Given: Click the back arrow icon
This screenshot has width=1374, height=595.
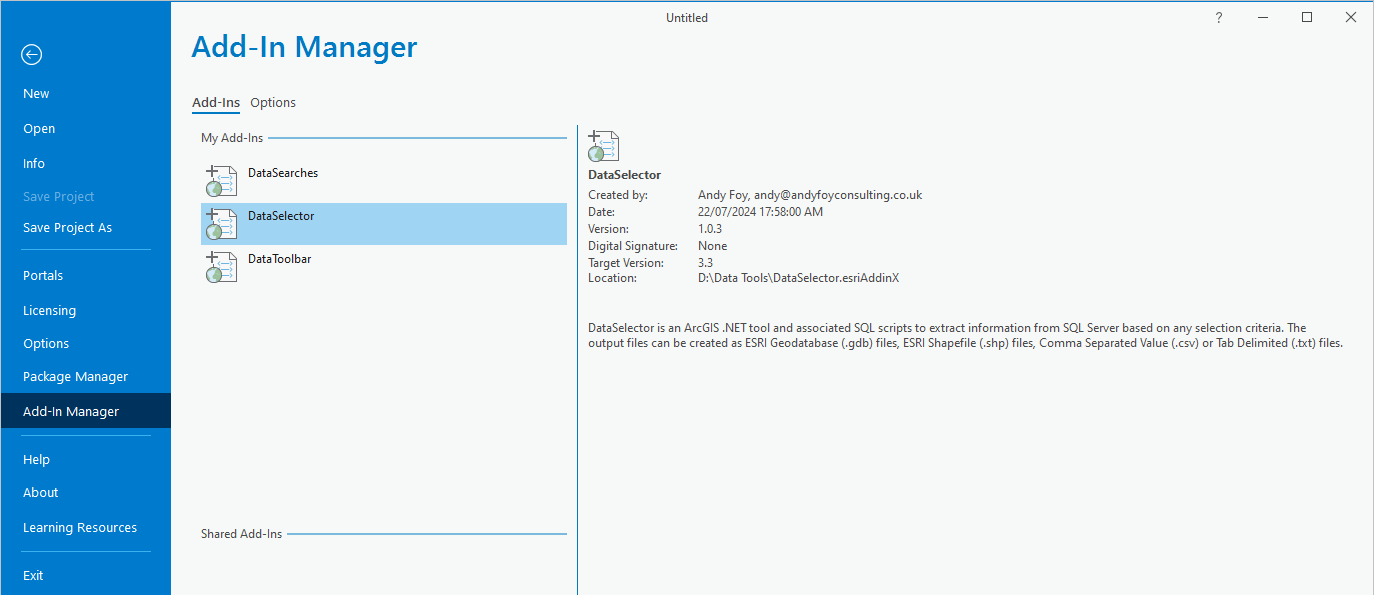Looking at the screenshot, I should coord(32,55).
